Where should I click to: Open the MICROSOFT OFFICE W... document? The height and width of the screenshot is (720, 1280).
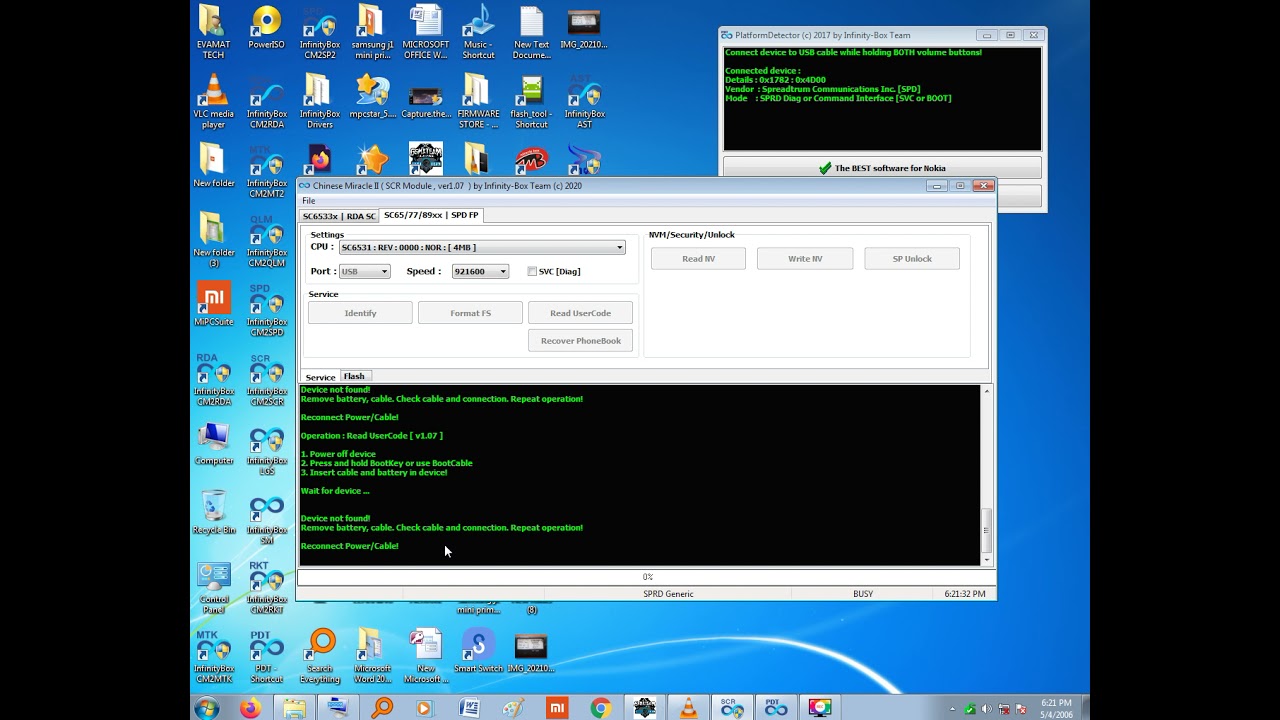click(426, 30)
